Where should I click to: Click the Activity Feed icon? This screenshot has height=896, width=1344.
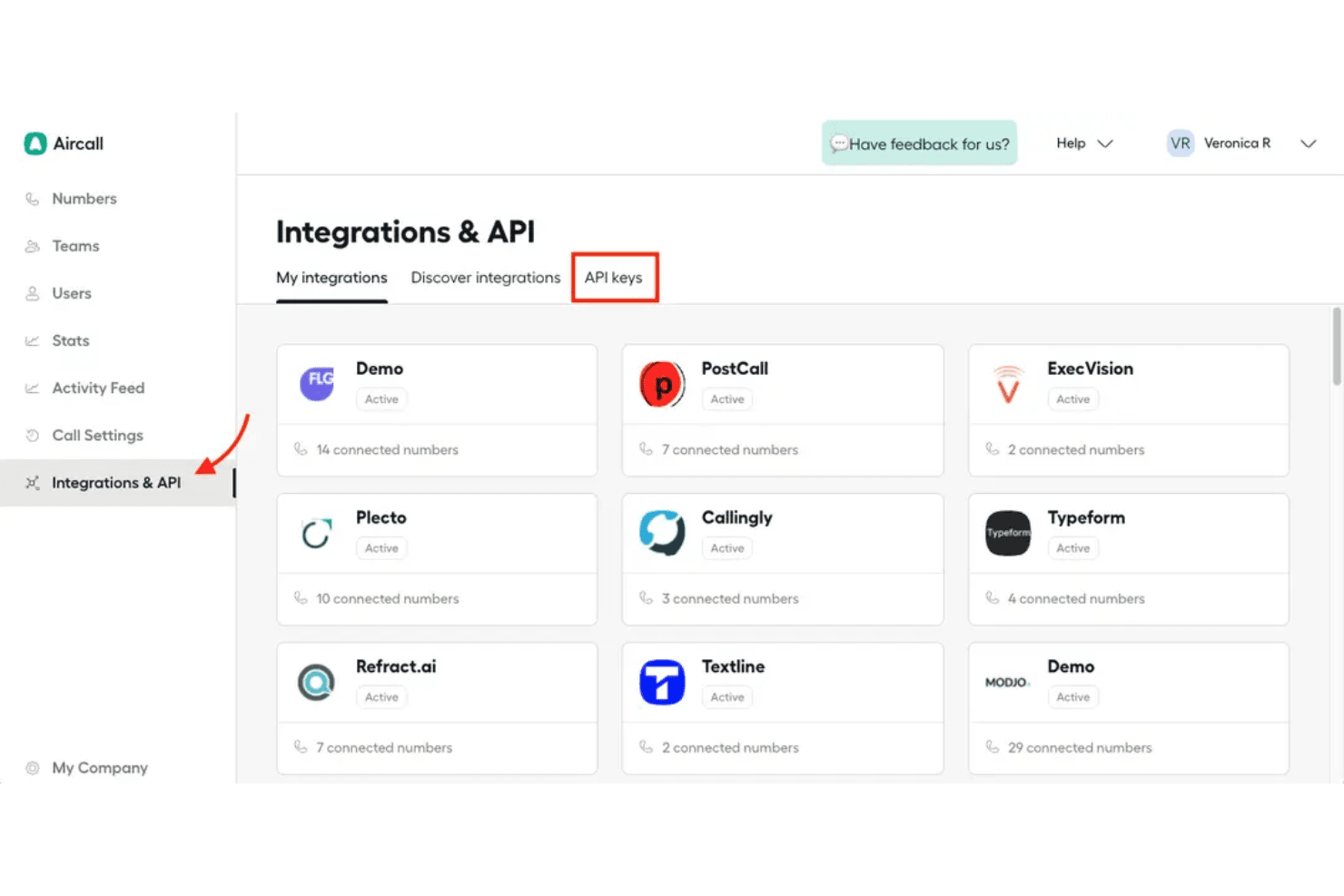33,388
